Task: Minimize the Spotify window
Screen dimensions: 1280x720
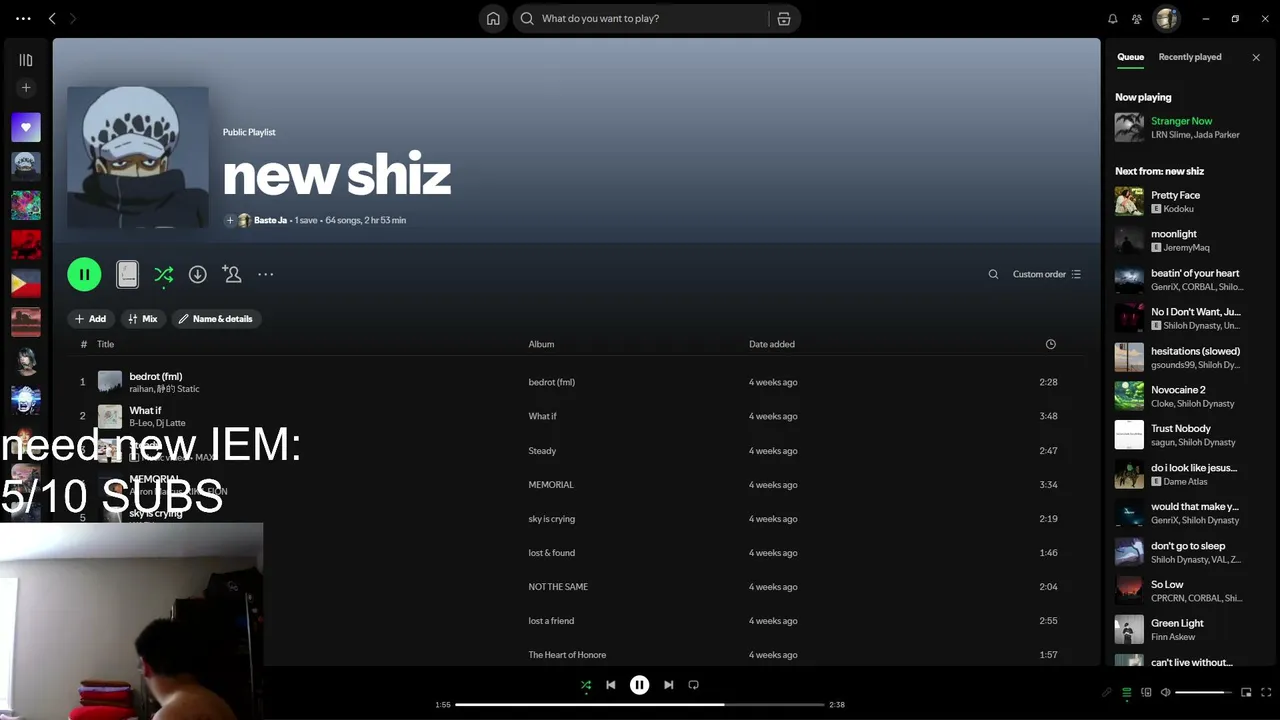Action: [x=1206, y=18]
